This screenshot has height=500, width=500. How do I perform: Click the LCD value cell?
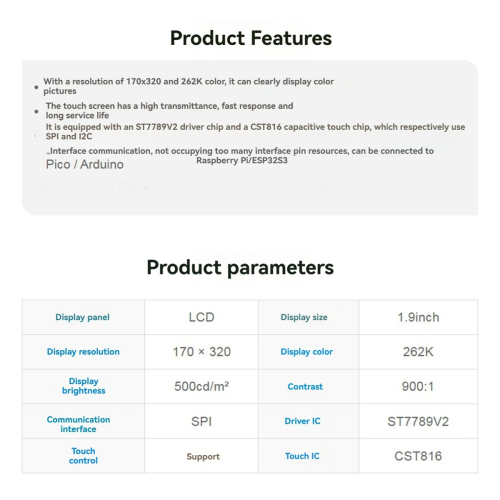point(201,317)
